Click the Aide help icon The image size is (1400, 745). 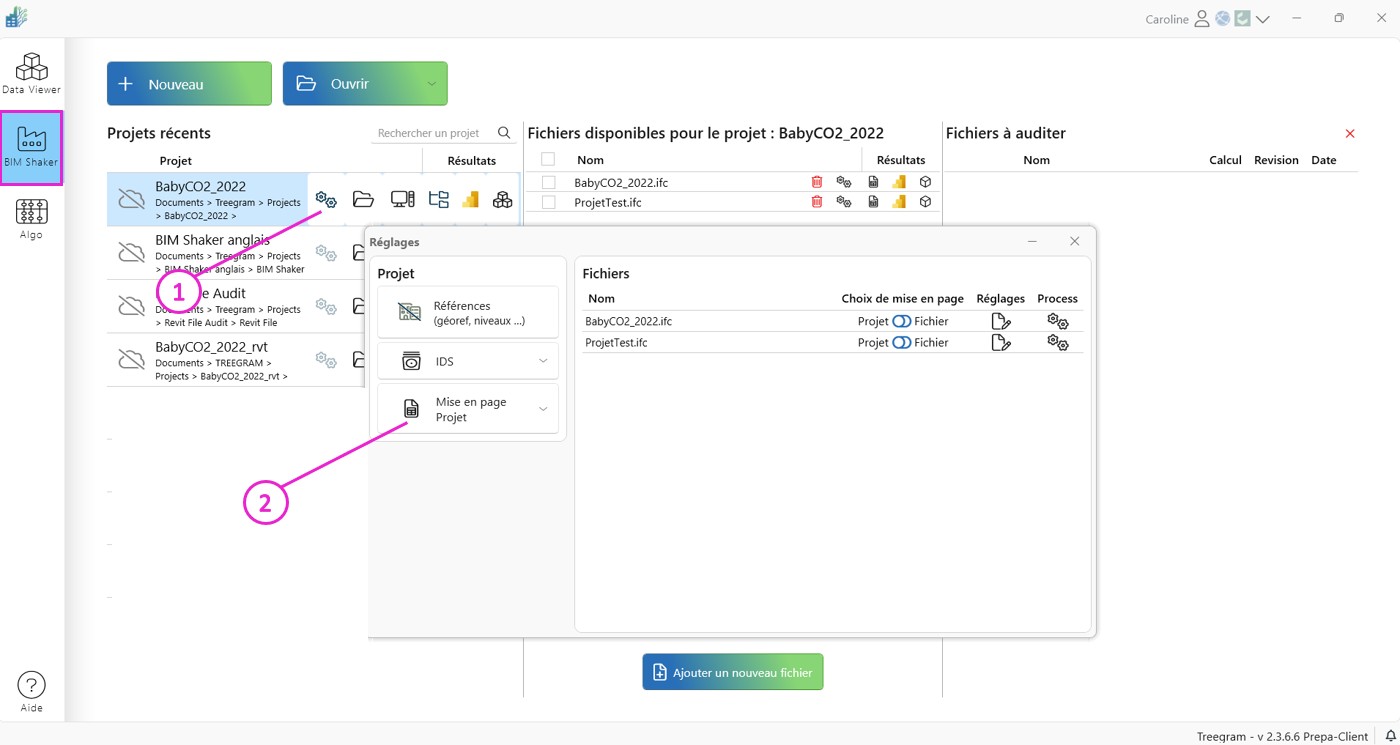(x=31, y=691)
